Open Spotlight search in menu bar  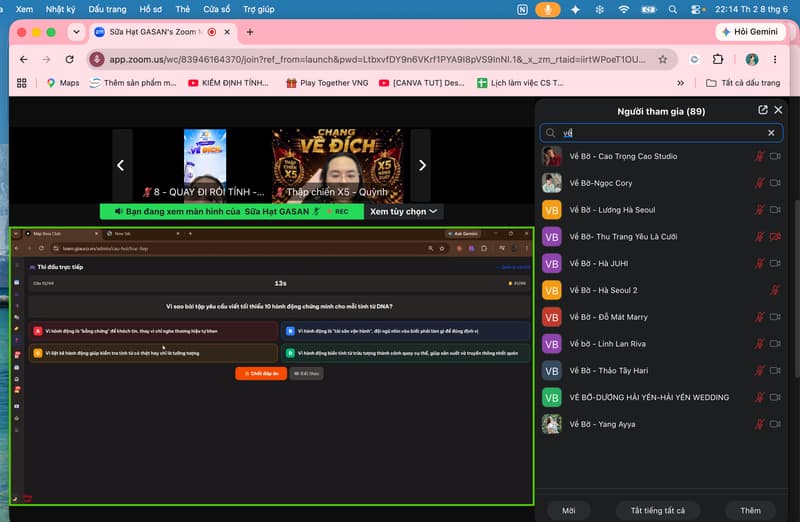(672, 9)
